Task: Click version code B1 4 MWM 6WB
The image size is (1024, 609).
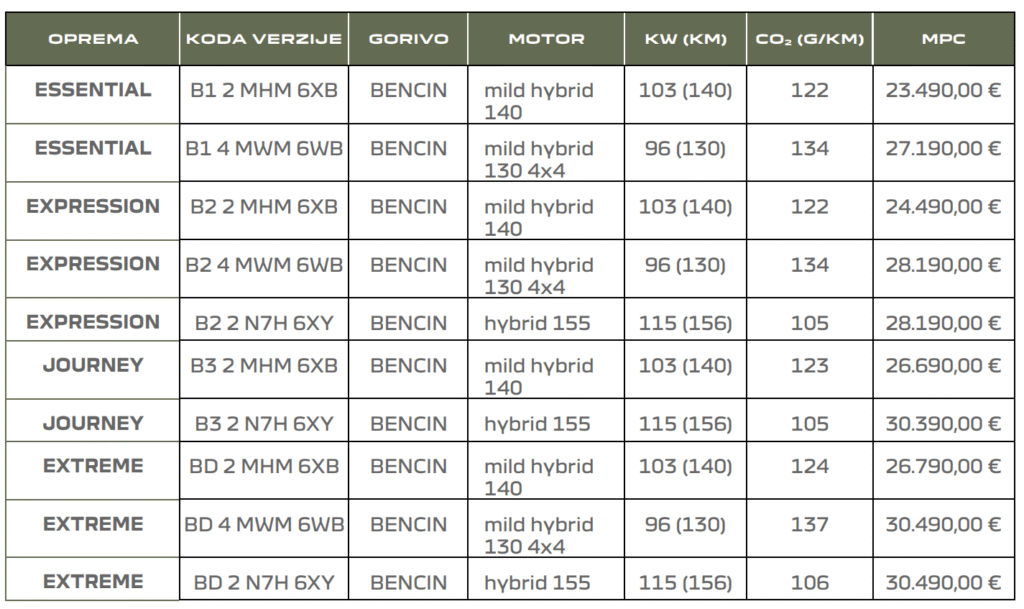Action: (x=263, y=149)
